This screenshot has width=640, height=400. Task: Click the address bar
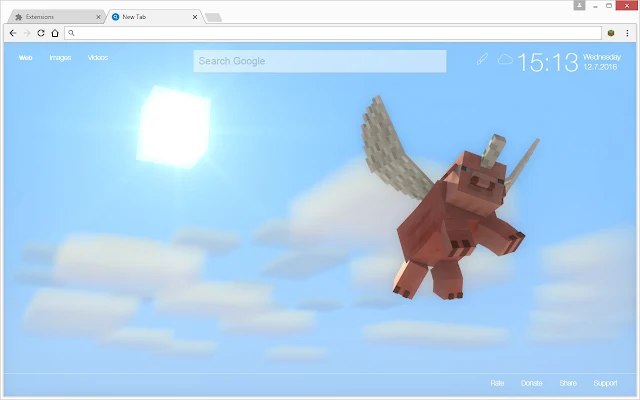pos(333,33)
